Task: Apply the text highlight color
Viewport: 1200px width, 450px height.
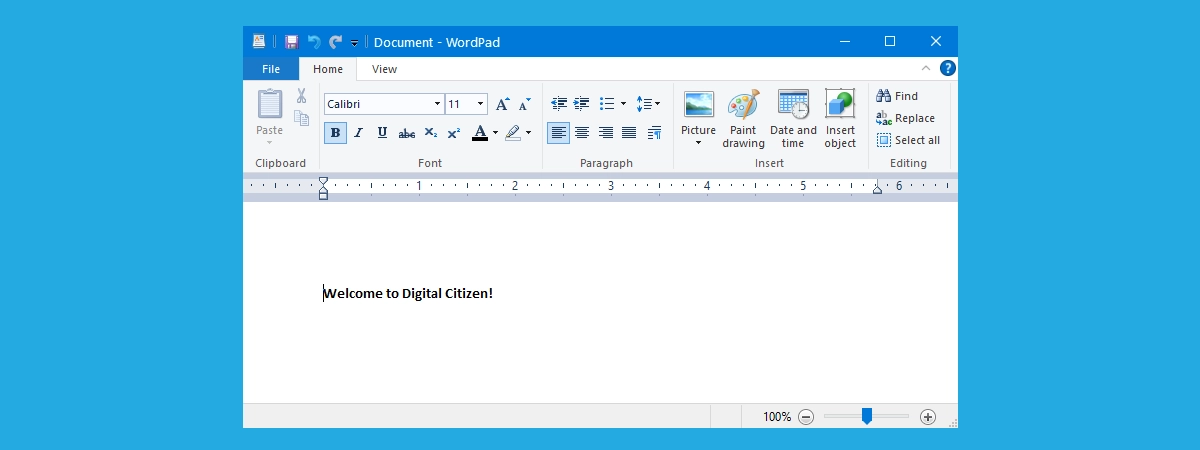Action: (x=513, y=132)
